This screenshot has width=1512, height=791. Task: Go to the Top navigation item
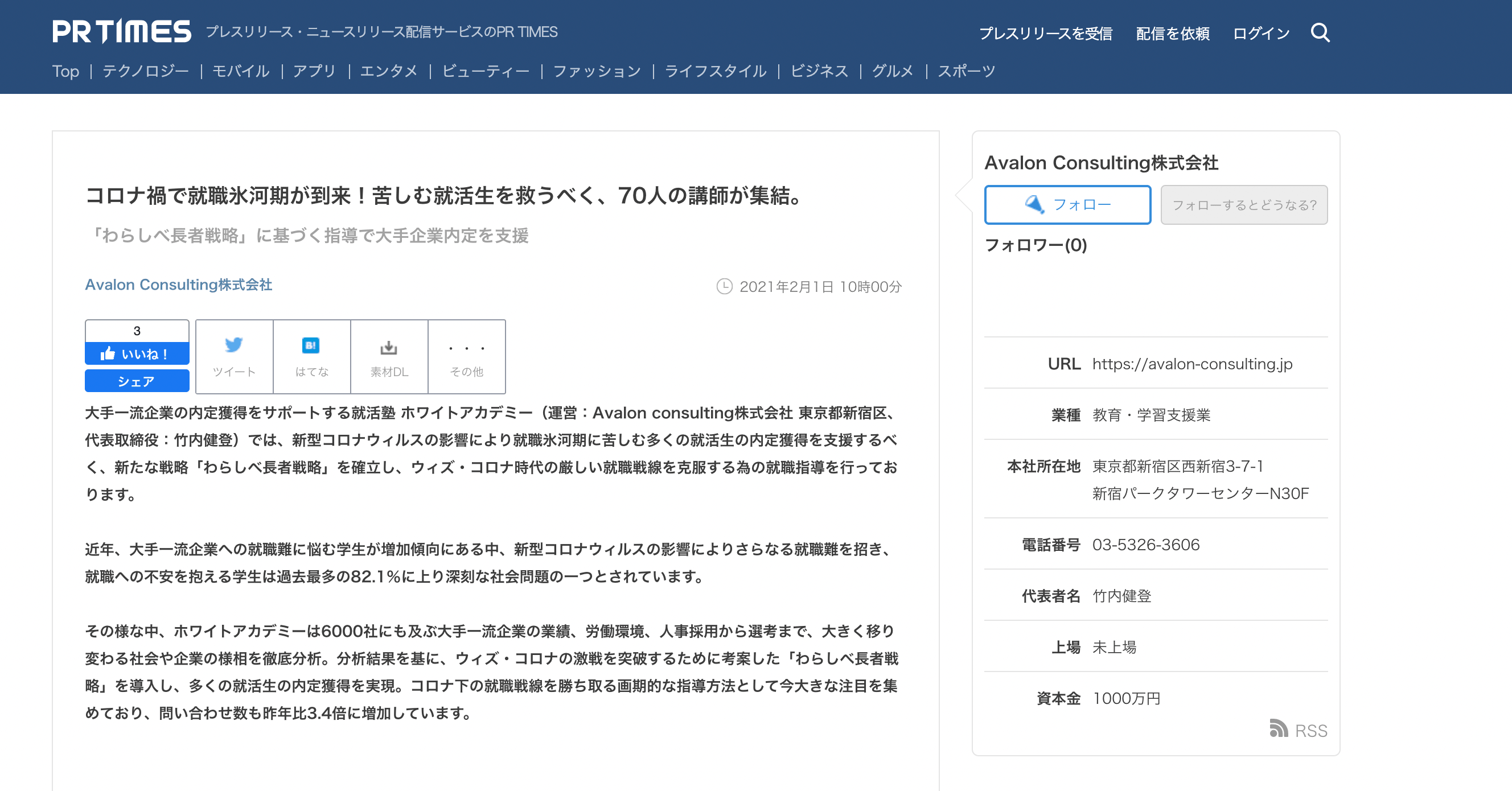click(65, 71)
